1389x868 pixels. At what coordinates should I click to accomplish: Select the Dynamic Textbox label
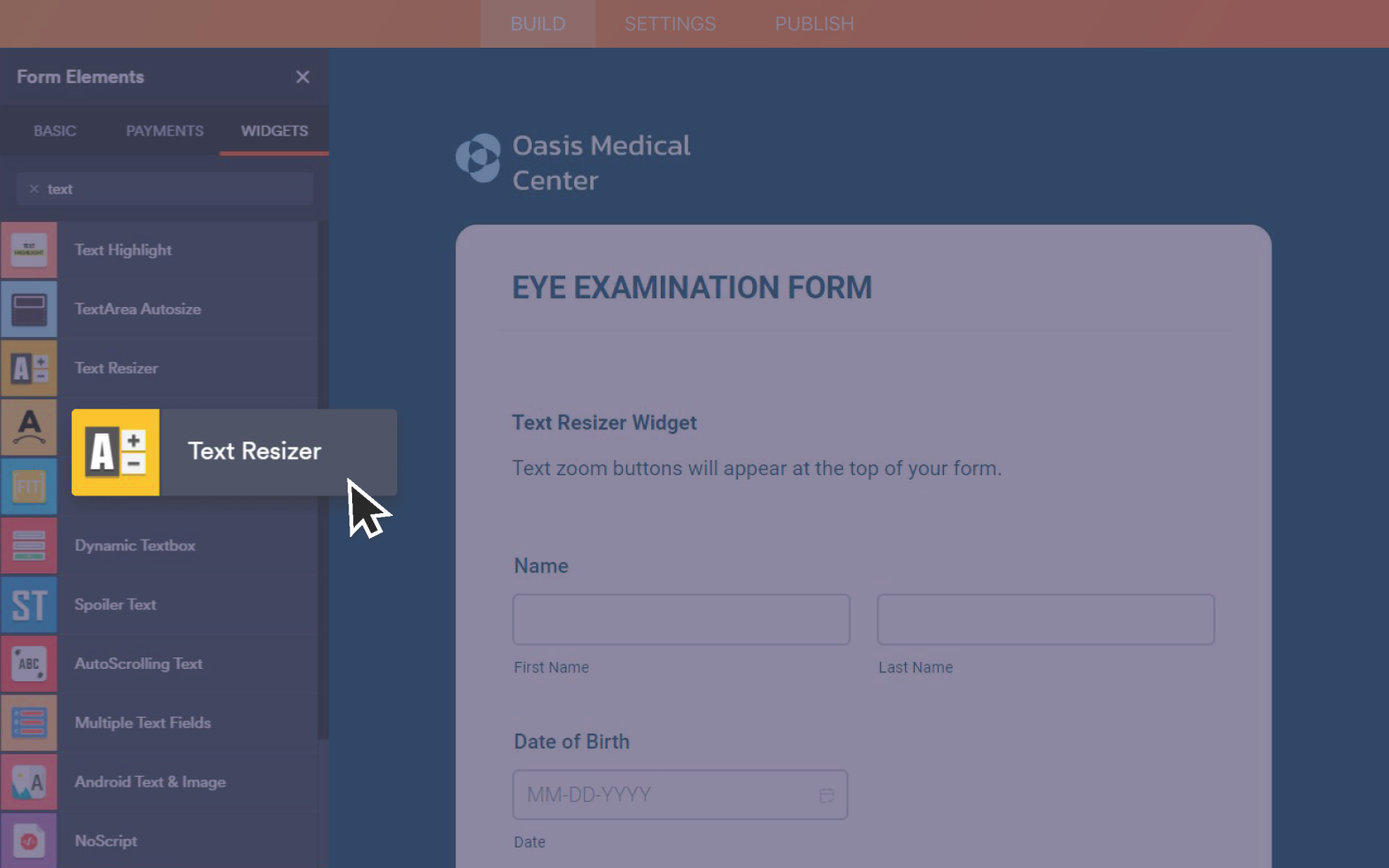coord(135,546)
